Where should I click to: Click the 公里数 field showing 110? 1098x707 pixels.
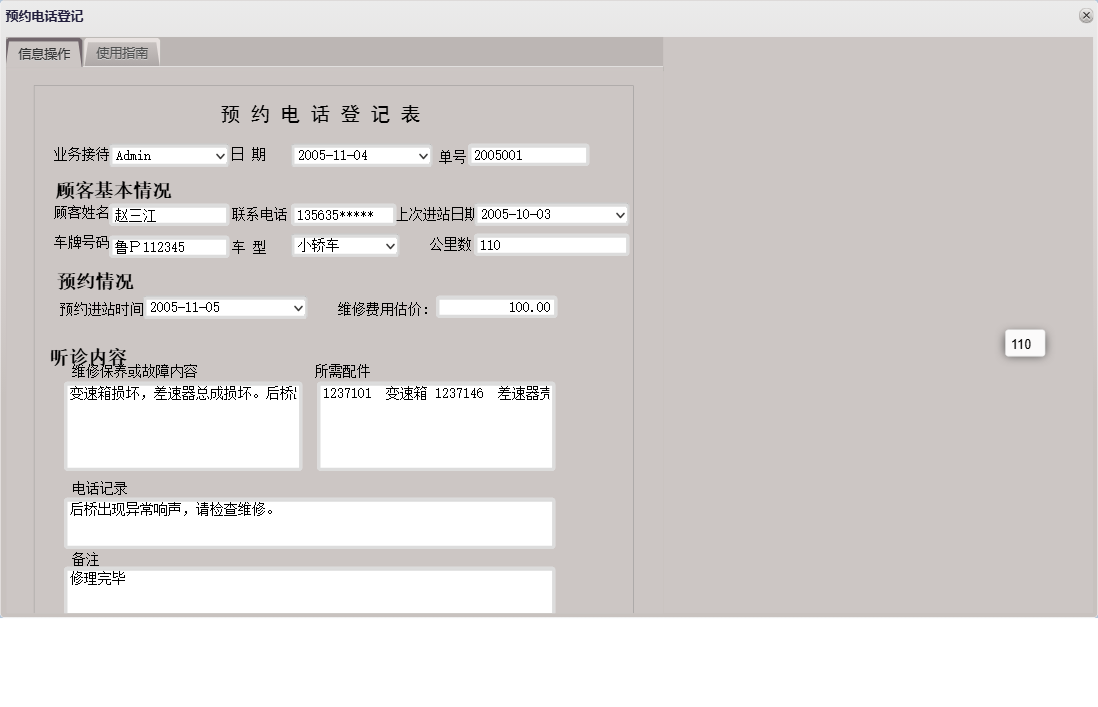coord(553,245)
